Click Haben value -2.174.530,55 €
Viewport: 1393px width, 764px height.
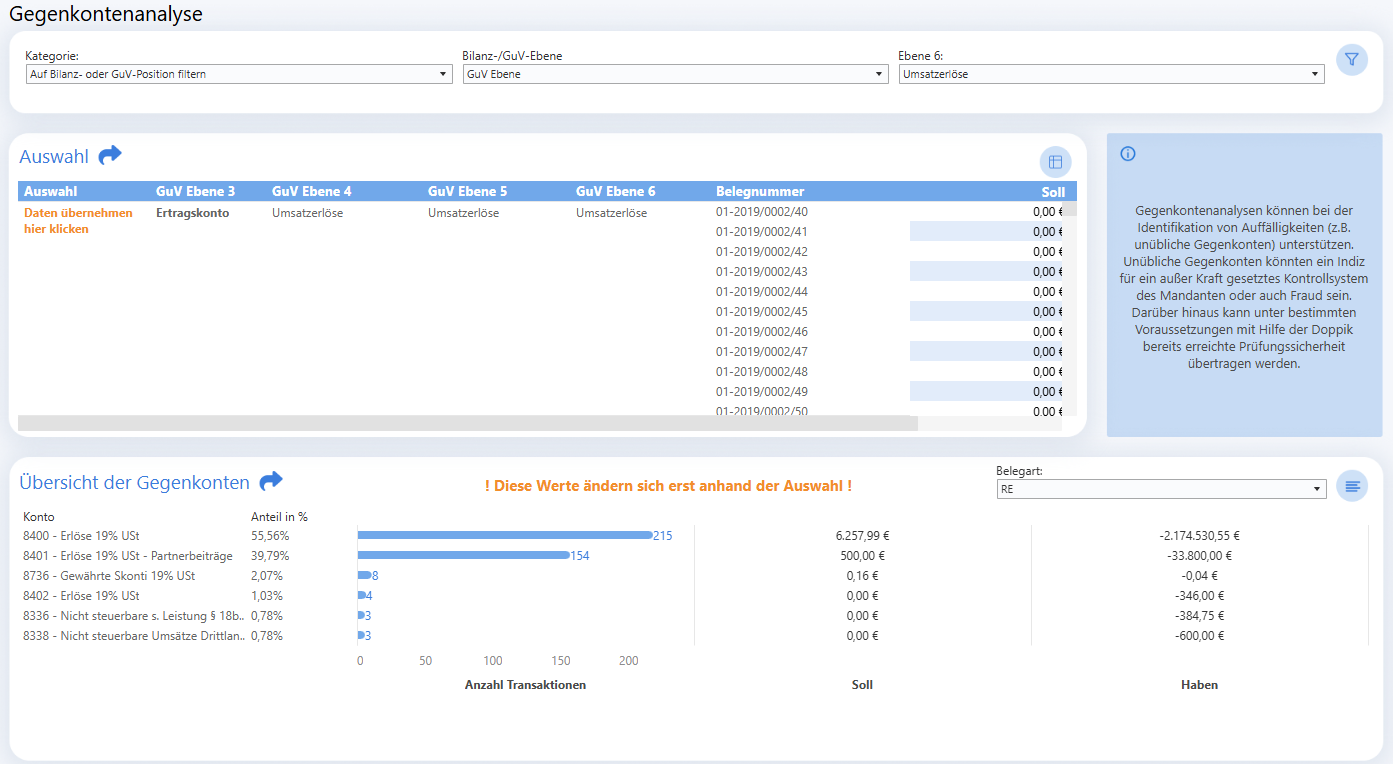tap(1200, 536)
